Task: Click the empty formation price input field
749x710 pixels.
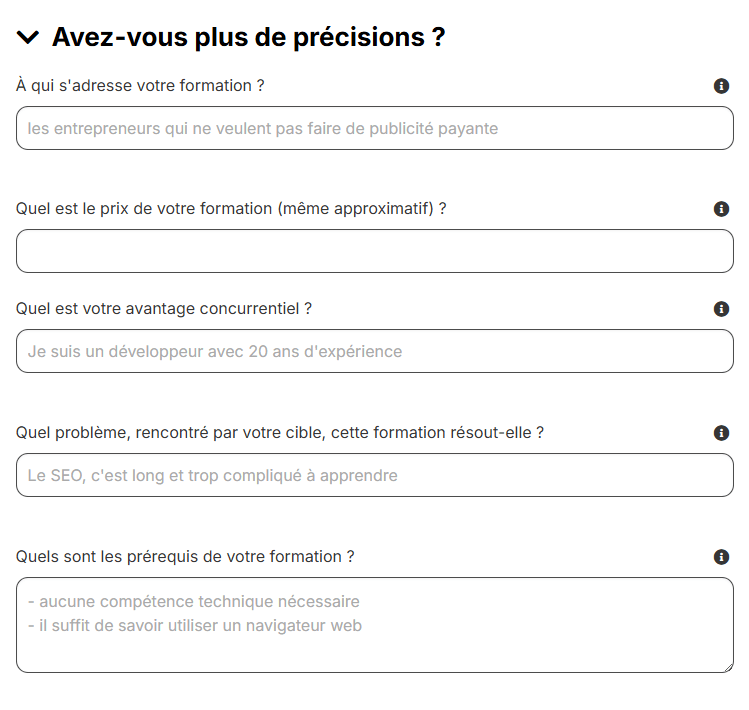Action: pos(374,251)
